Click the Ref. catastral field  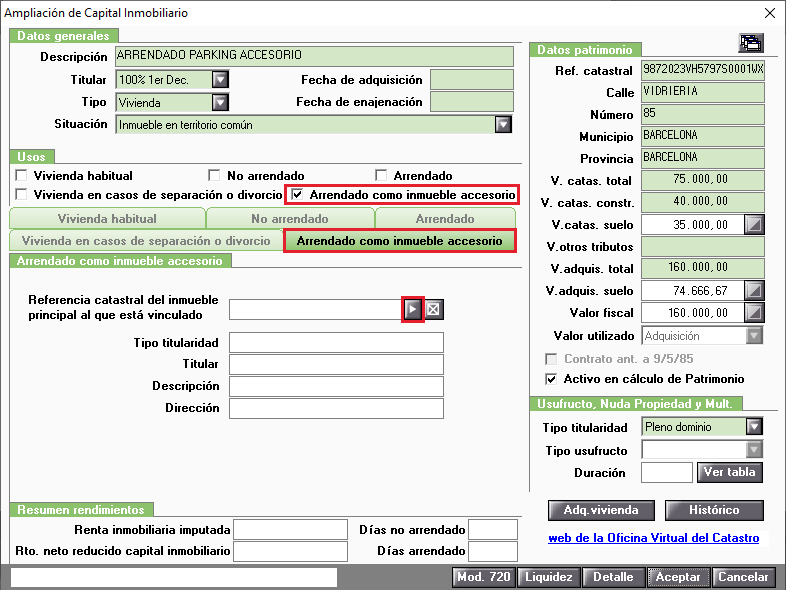click(703, 70)
